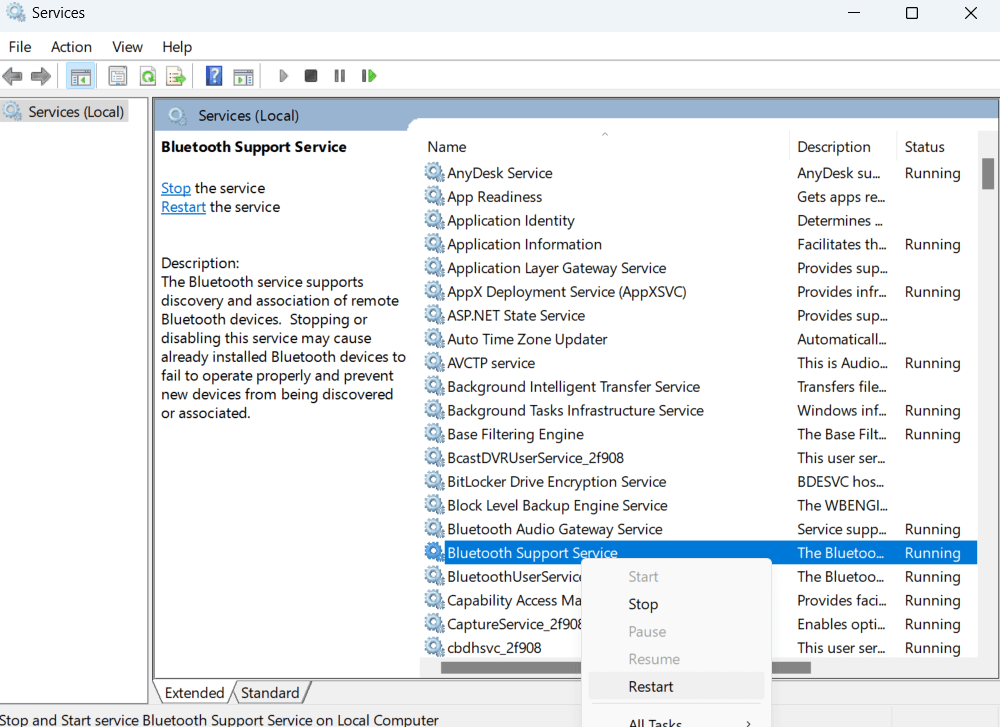Select Services (Local) in the console tree
The width and height of the screenshot is (1000, 727).
[x=76, y=112]
